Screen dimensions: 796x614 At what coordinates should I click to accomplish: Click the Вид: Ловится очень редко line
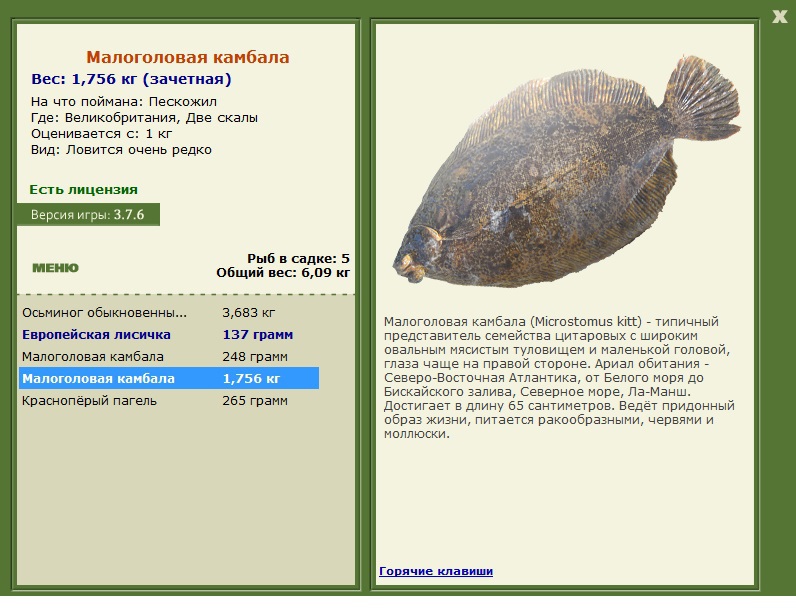coord(121,150)
